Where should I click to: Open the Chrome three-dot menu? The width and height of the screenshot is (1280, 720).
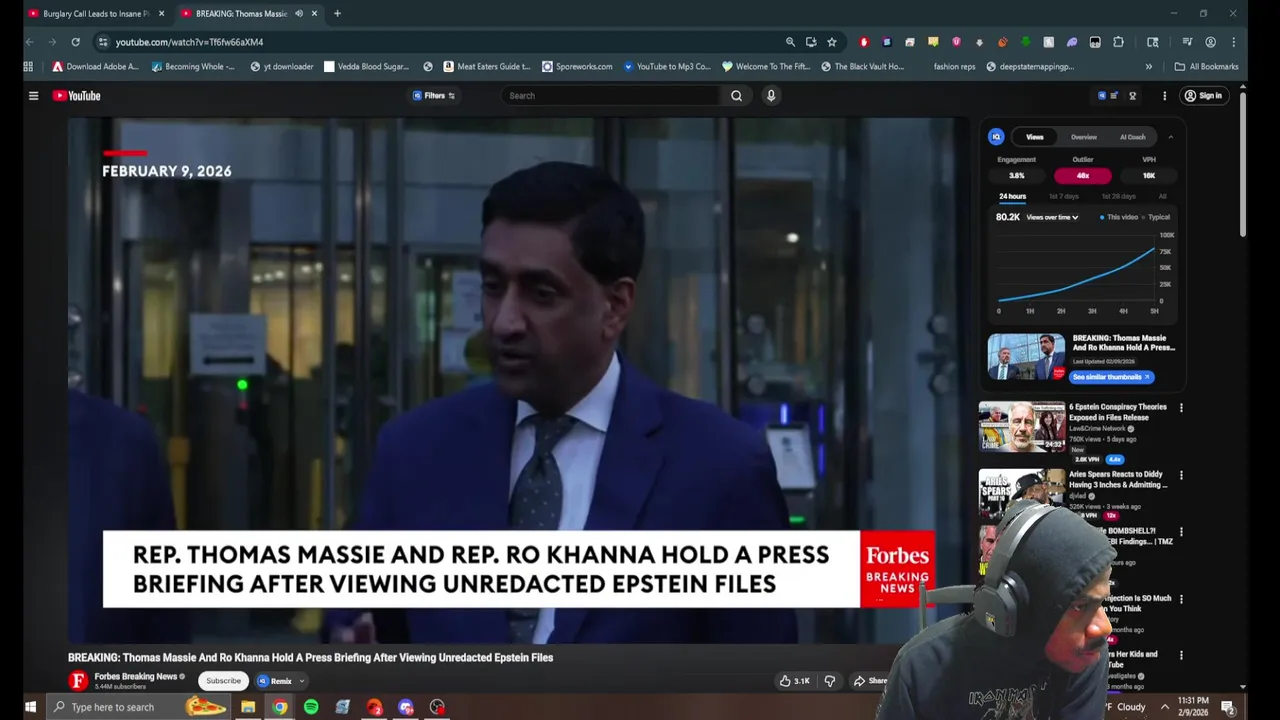point(1234,42)
